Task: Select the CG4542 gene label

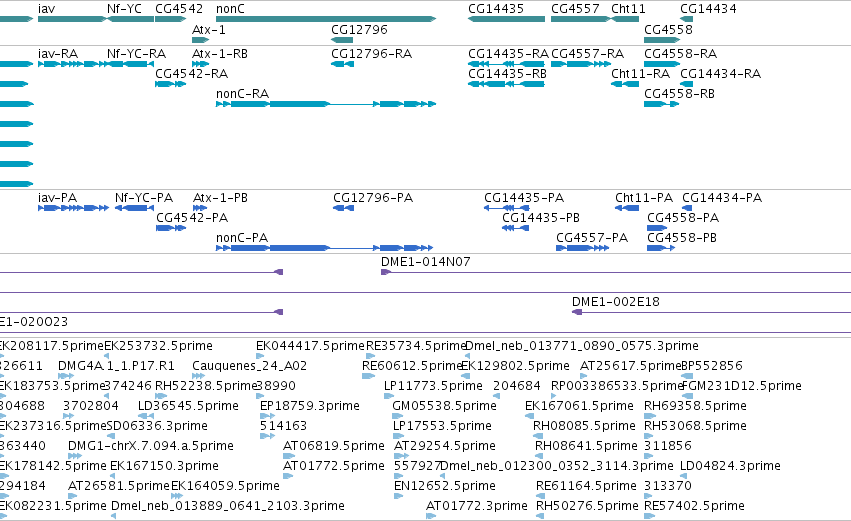Action: pos(179,9)
